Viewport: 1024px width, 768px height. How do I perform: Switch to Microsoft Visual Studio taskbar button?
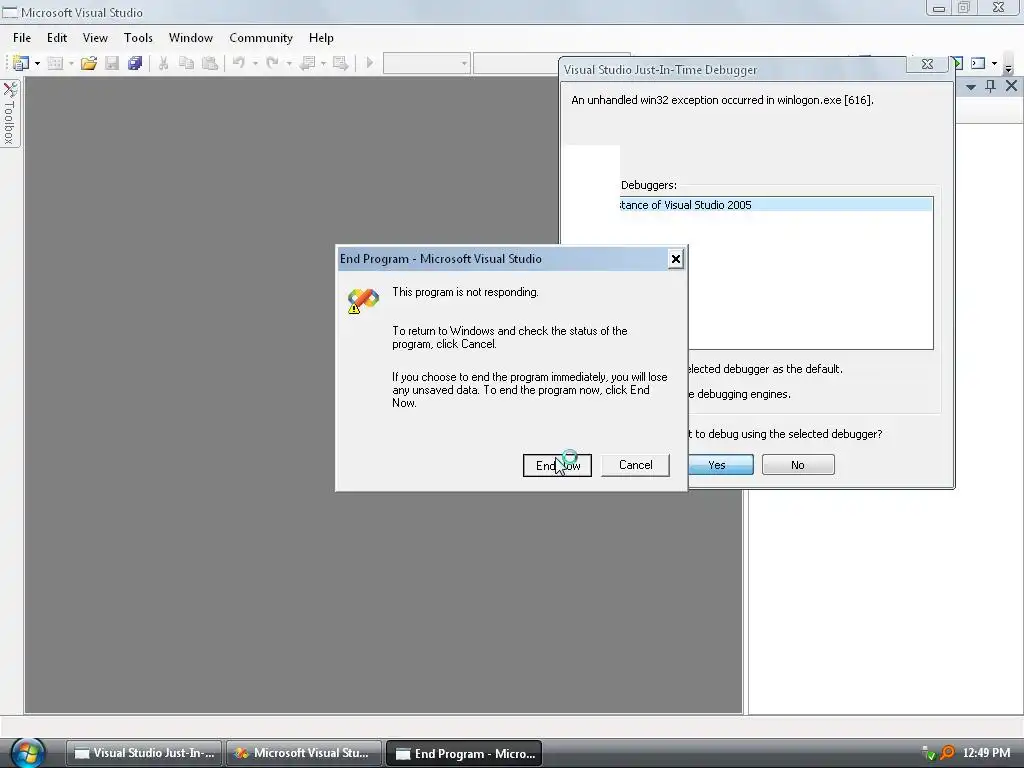click(304, 753)
